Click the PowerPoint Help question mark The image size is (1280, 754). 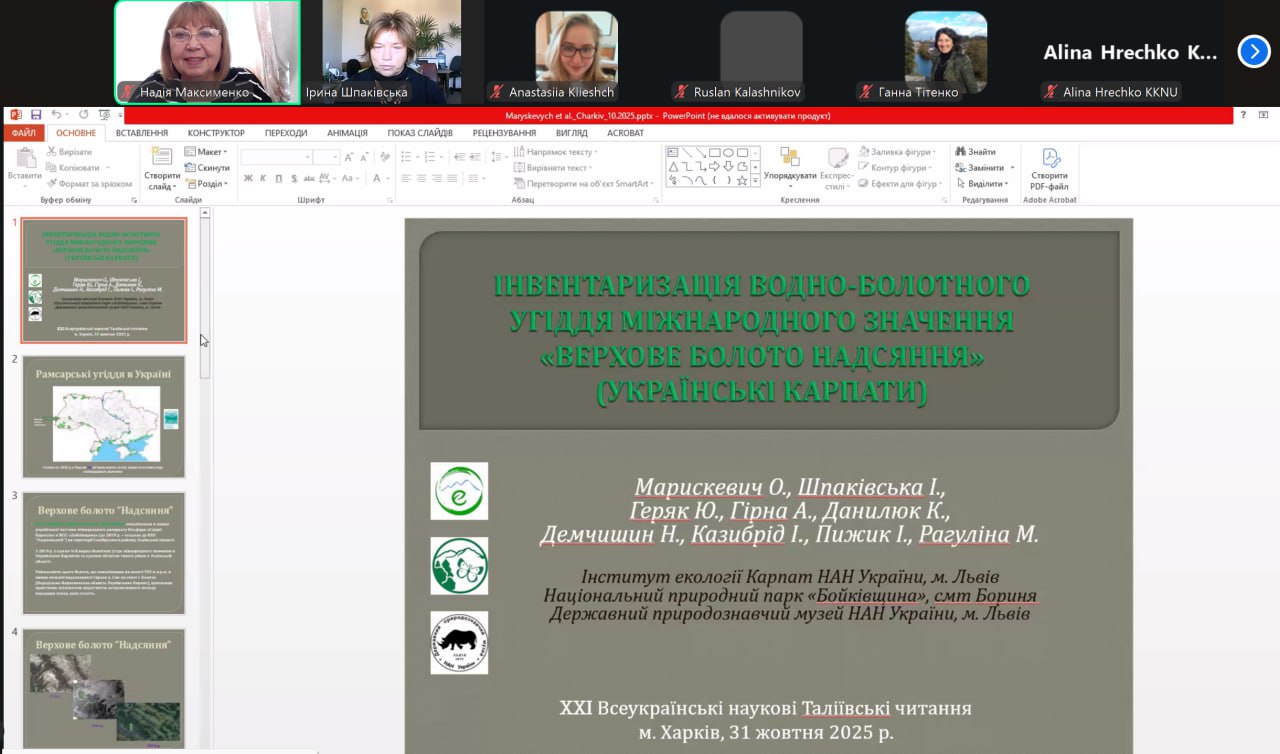coord(1243,115)
